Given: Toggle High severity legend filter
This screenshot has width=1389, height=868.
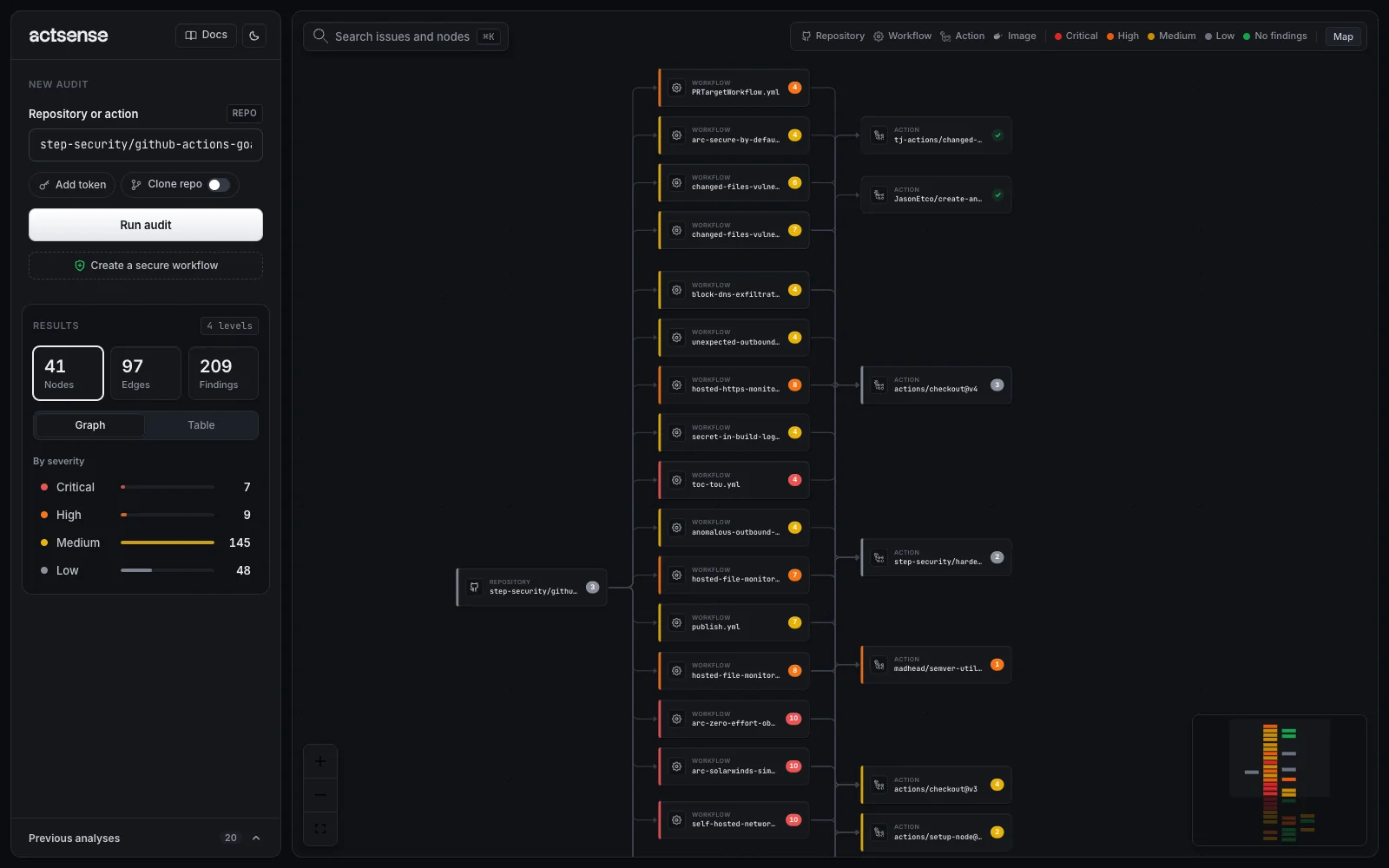Looking at the screenshot, I should (x=1122, y=36).
